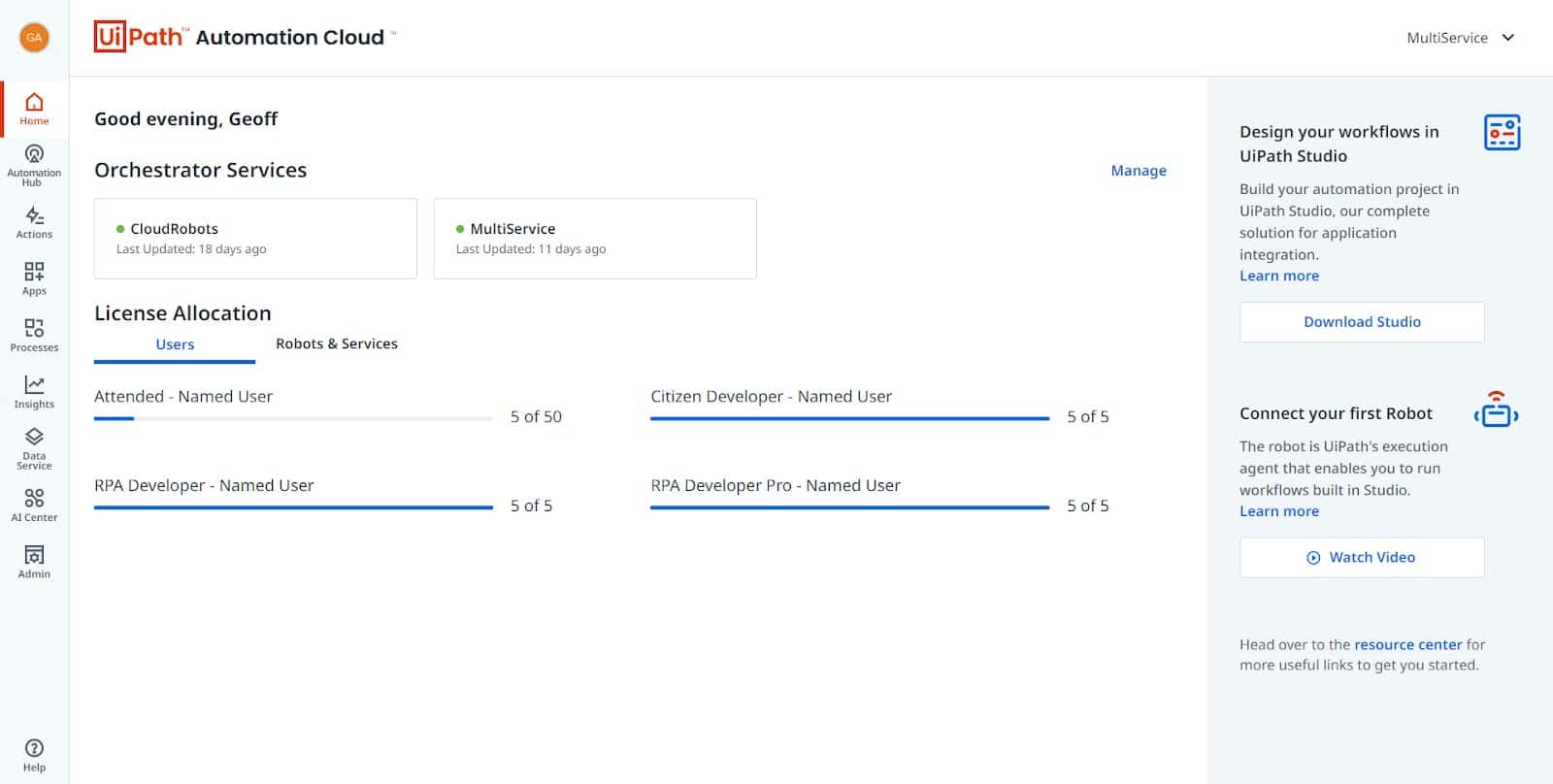
Task: Open Actions in the sidebar
Action: pyautogui.click(x=34, y=222)
